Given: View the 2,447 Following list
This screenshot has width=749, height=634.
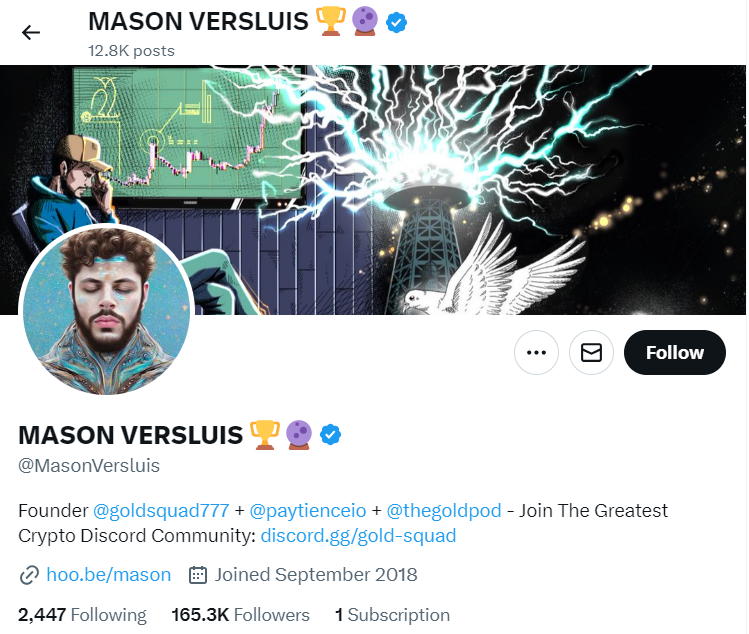Looking at the screenshot, I should pos(82,615).
